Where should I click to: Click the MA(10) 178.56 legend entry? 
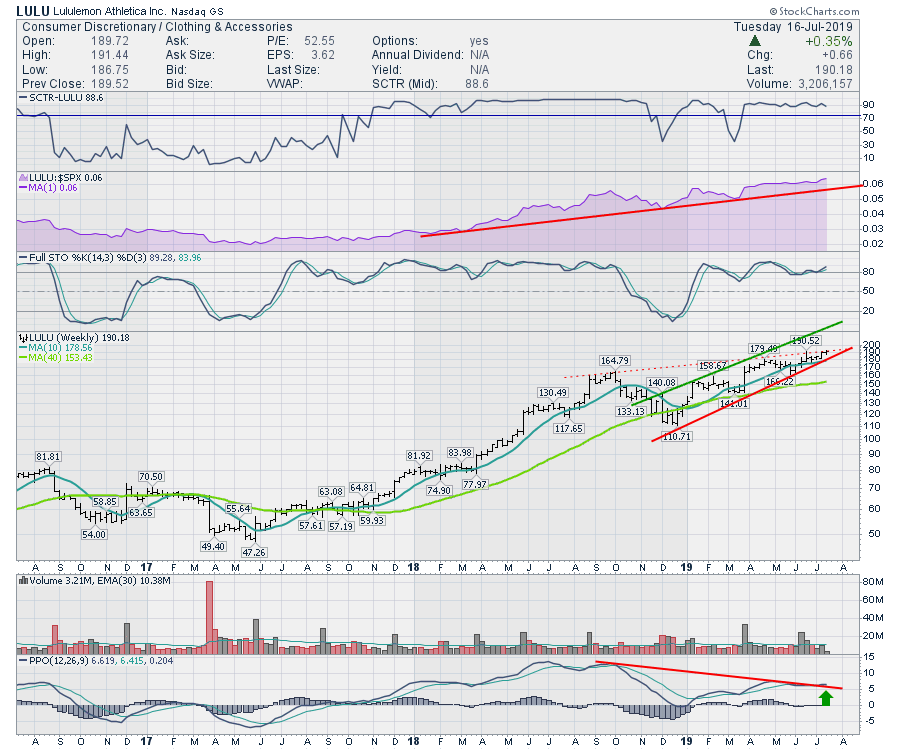point(56,348)
